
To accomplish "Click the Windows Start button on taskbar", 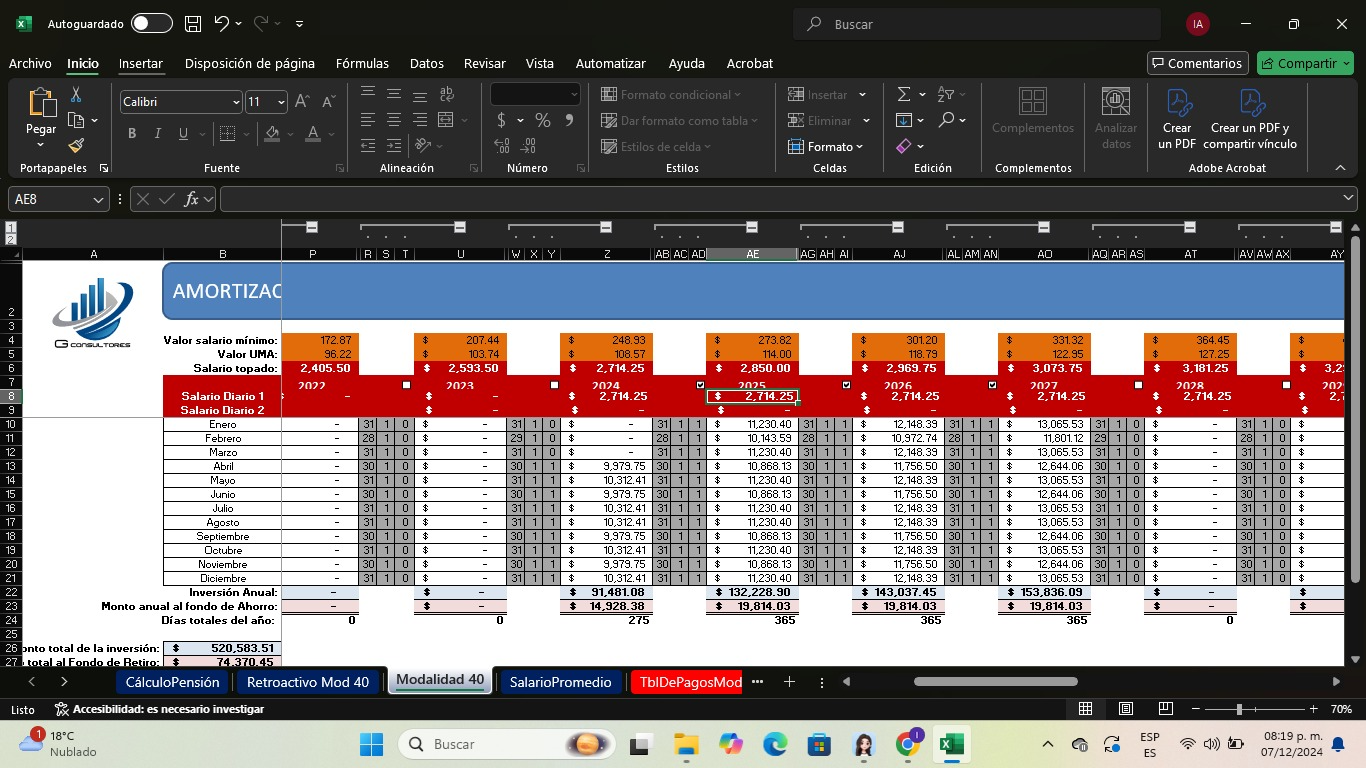I will click(x=371, y=744).
